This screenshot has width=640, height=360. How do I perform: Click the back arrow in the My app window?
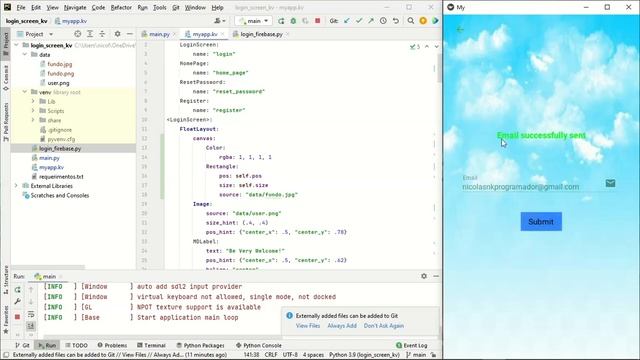(460, 29)
